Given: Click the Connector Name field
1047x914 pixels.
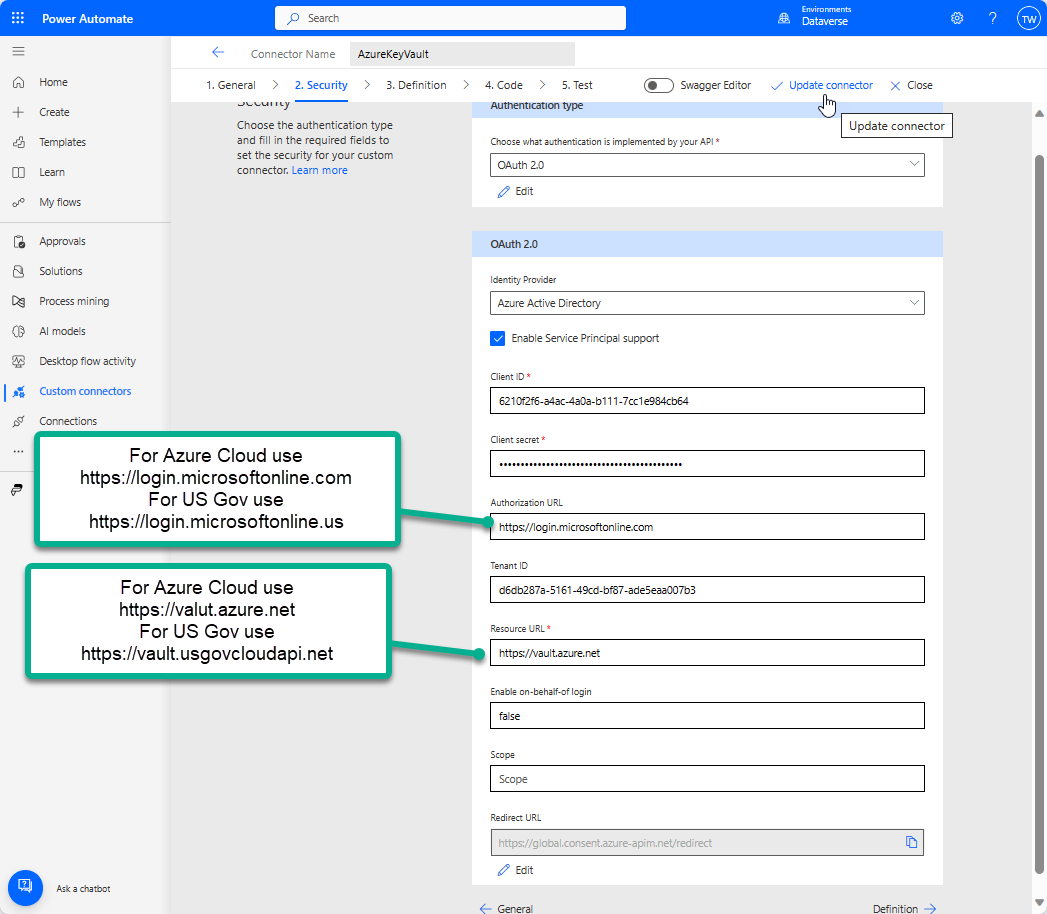Looking at the screenshot, I should (x=462, y=54).
